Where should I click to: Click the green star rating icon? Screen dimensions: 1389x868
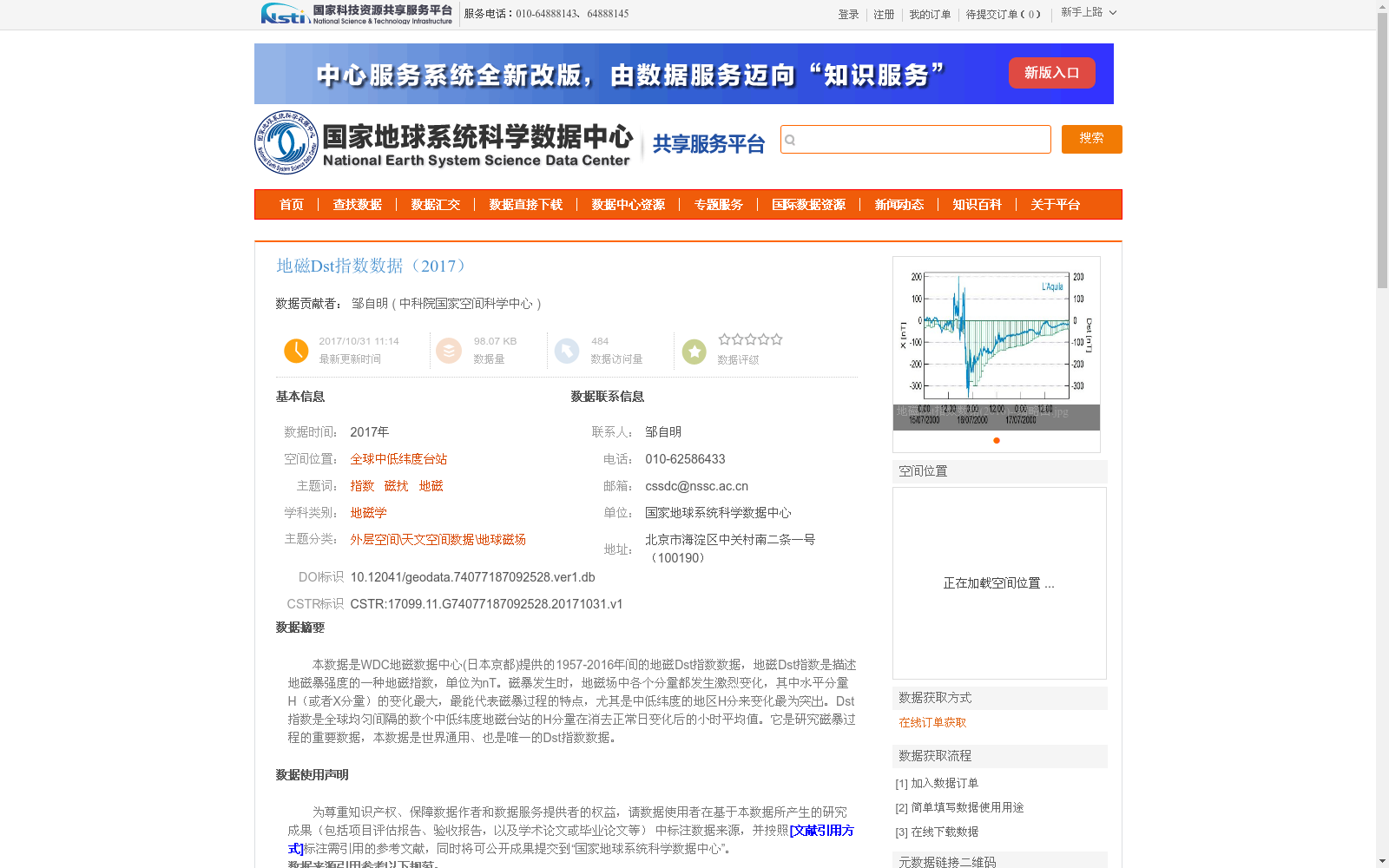pyautogui.click(x=694, y=352)
